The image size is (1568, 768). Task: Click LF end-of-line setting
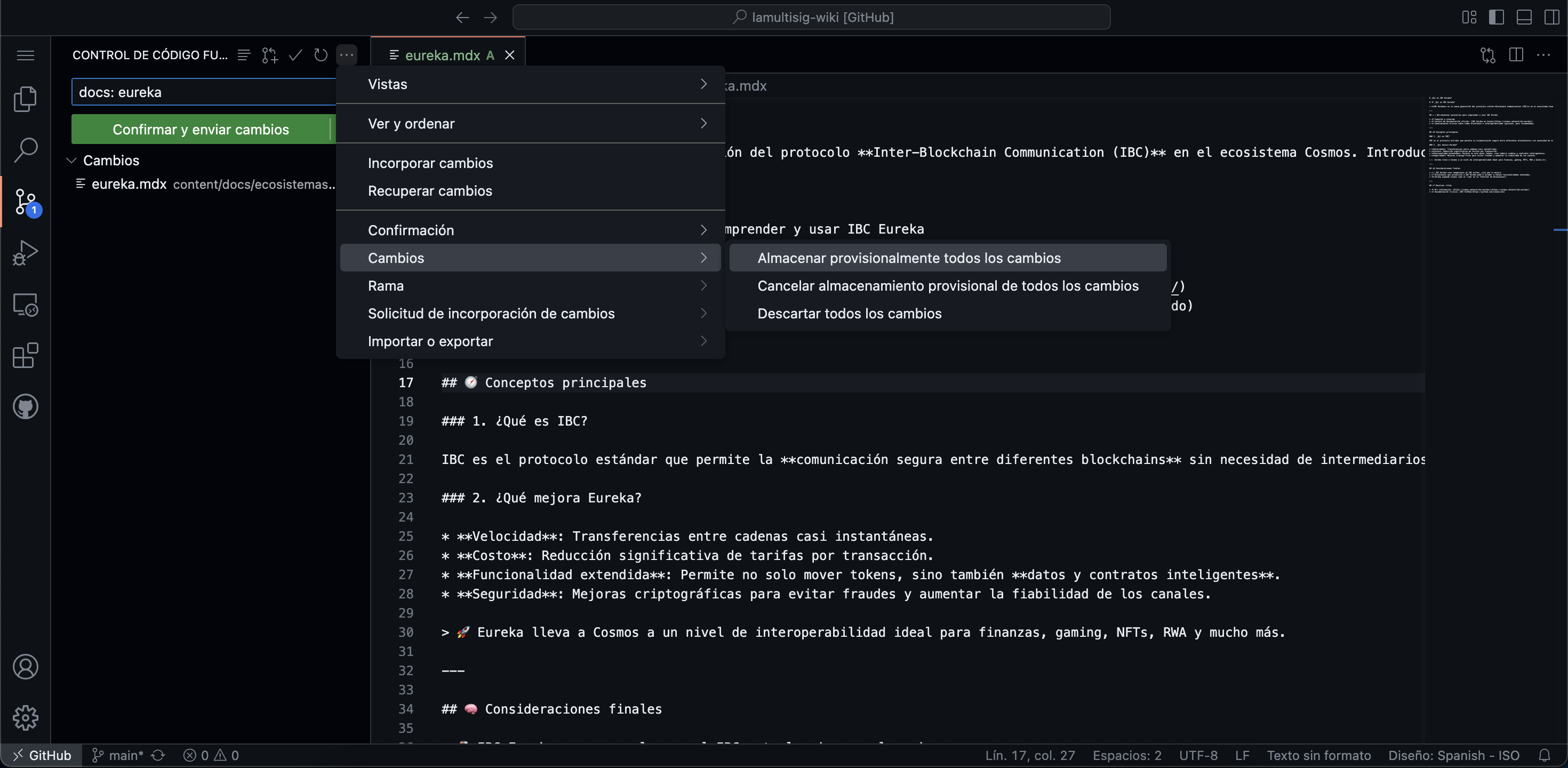[1242, 755]
